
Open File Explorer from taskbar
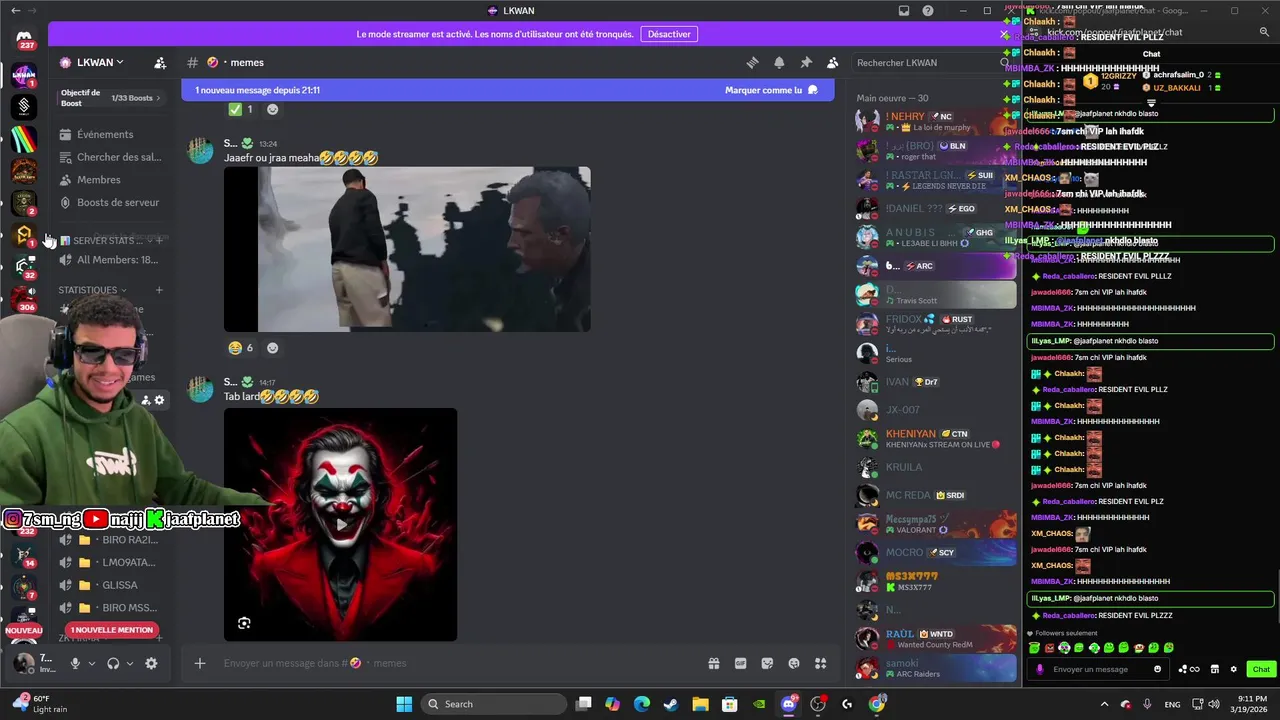(700, 704)
